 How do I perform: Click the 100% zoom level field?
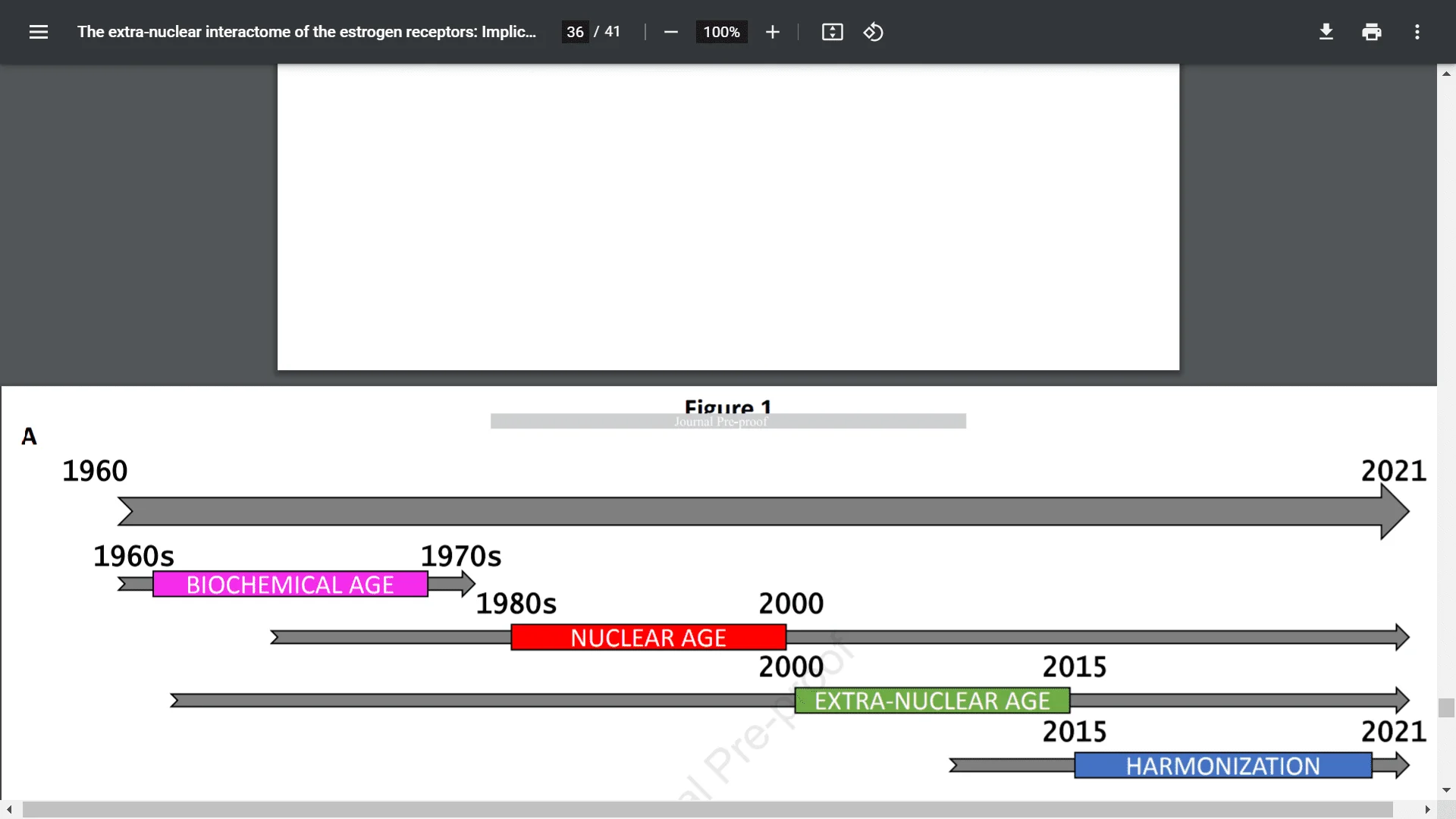point(721,32)
